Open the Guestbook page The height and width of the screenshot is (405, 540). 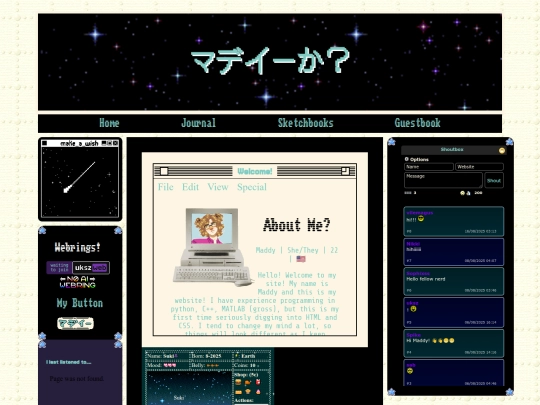[417, 123]
